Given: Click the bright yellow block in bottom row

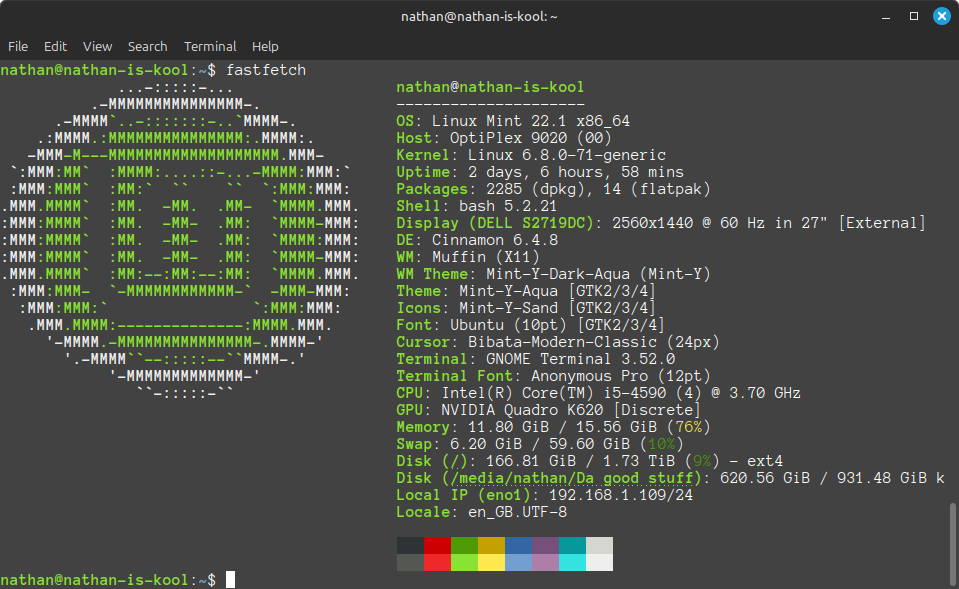Looking at the screenshot, I should [x=491, y=563].
